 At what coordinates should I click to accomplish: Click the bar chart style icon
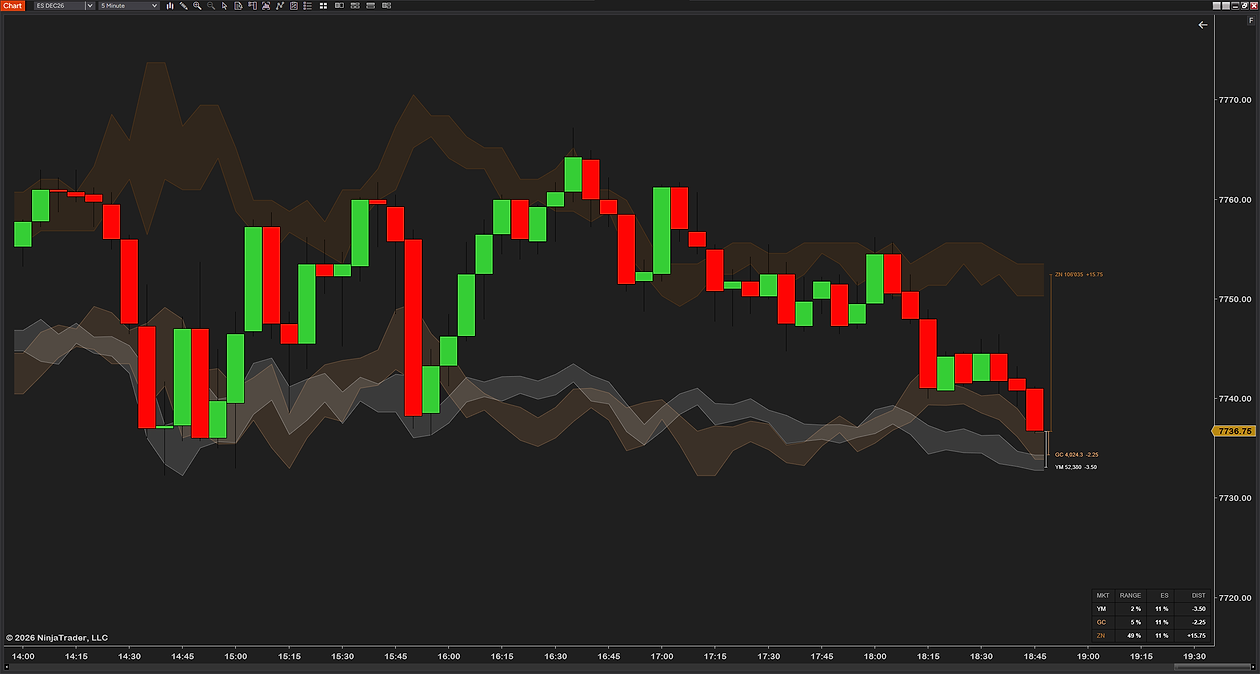coord(170,6)
